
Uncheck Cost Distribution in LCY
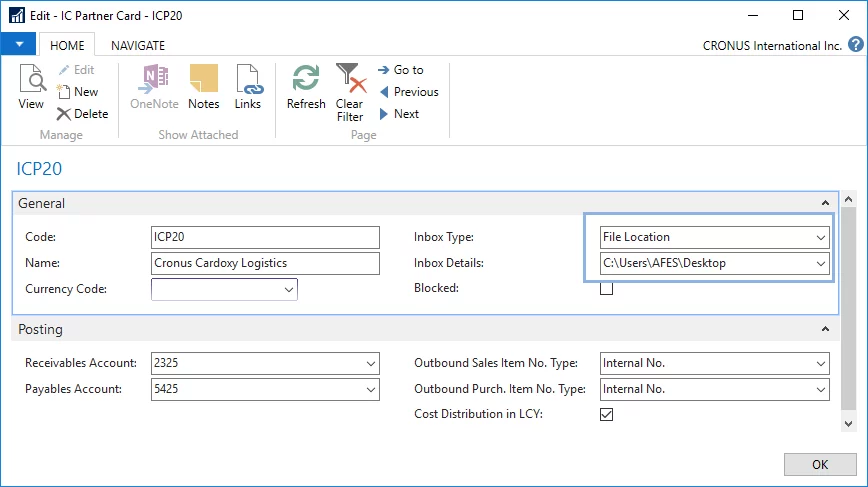tap(606, 414)
